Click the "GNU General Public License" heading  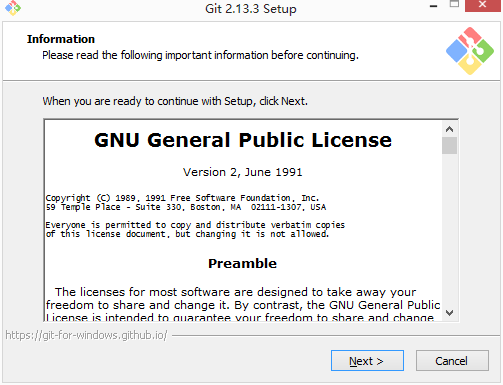[x=243, y=140]
